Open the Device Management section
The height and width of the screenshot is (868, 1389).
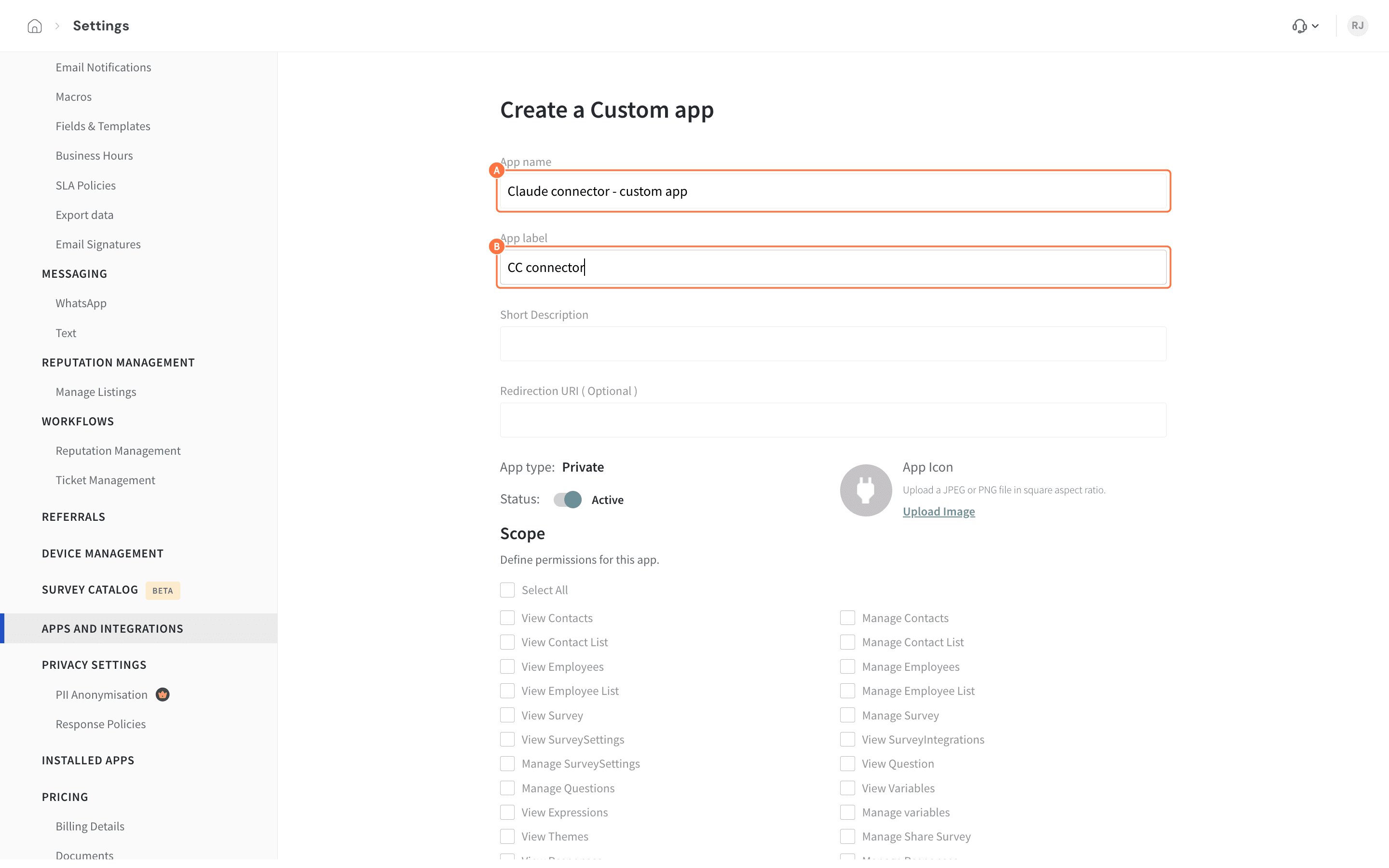pyautogui.click(x=102, y=554)
